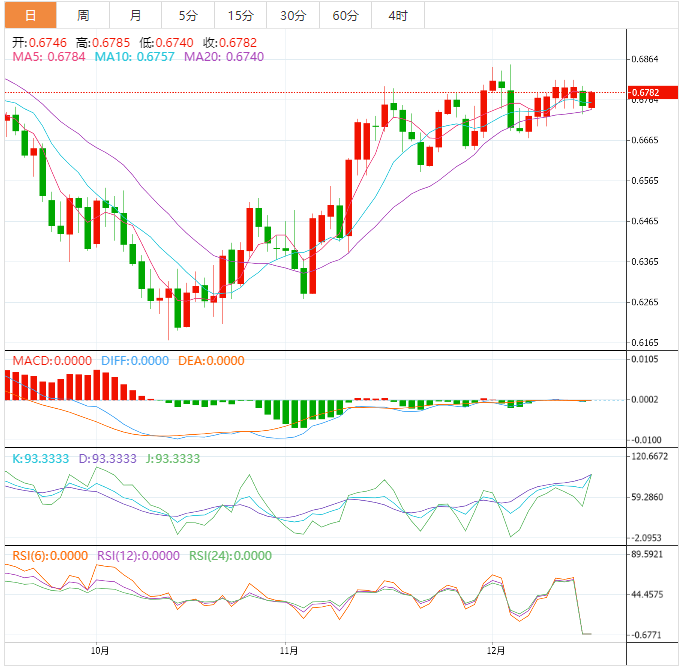Select the 30分 interval tab
684x671 pixels.
(293, 15)
